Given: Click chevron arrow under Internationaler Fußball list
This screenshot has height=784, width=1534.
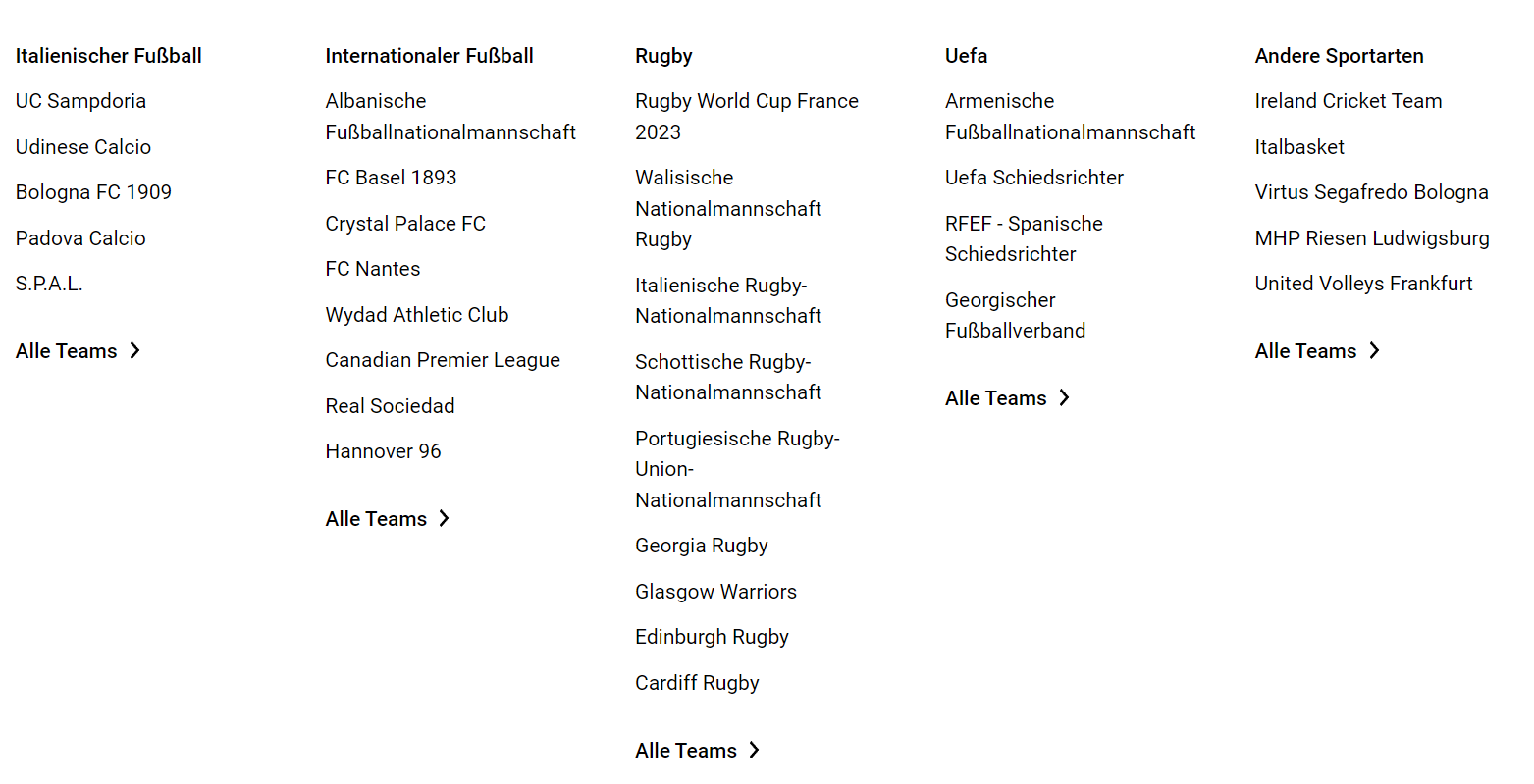Looking at the screenshot, I should pyautogui.click(x=445, y=518).
